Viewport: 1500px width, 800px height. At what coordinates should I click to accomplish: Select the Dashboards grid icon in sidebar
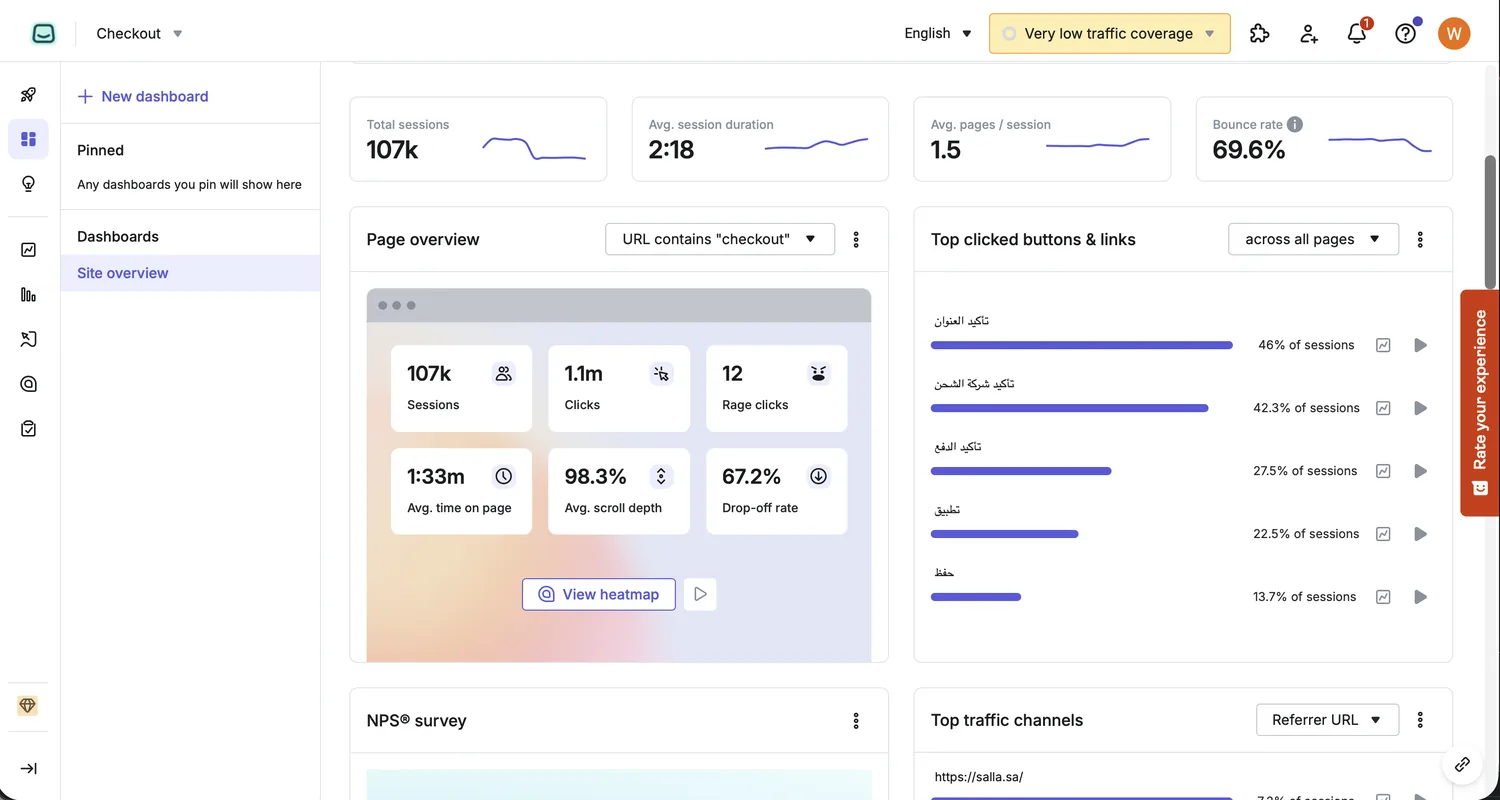28,139
